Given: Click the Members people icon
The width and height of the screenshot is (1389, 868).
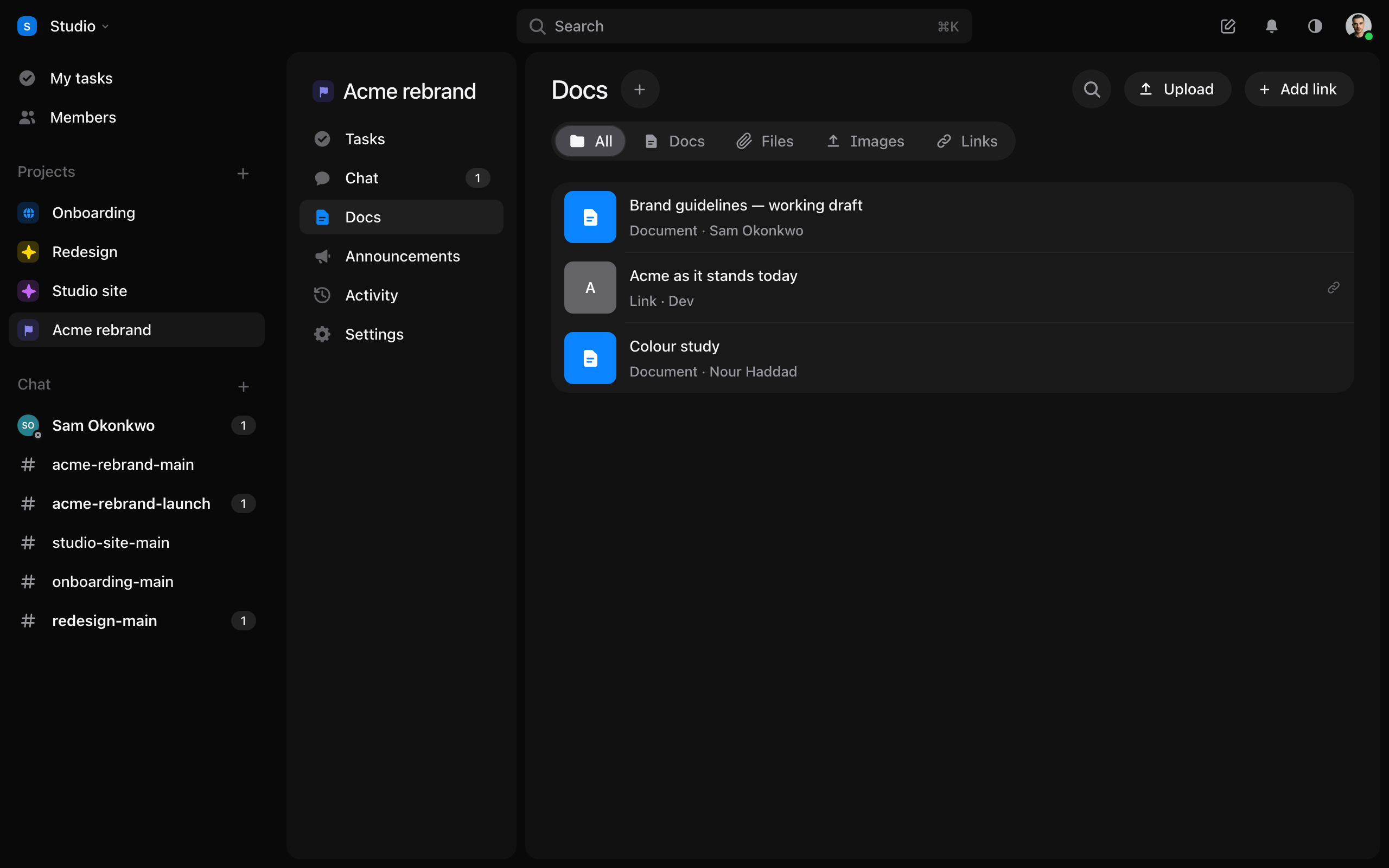Looking at the screenshot, I should click(x=27, y=117).
